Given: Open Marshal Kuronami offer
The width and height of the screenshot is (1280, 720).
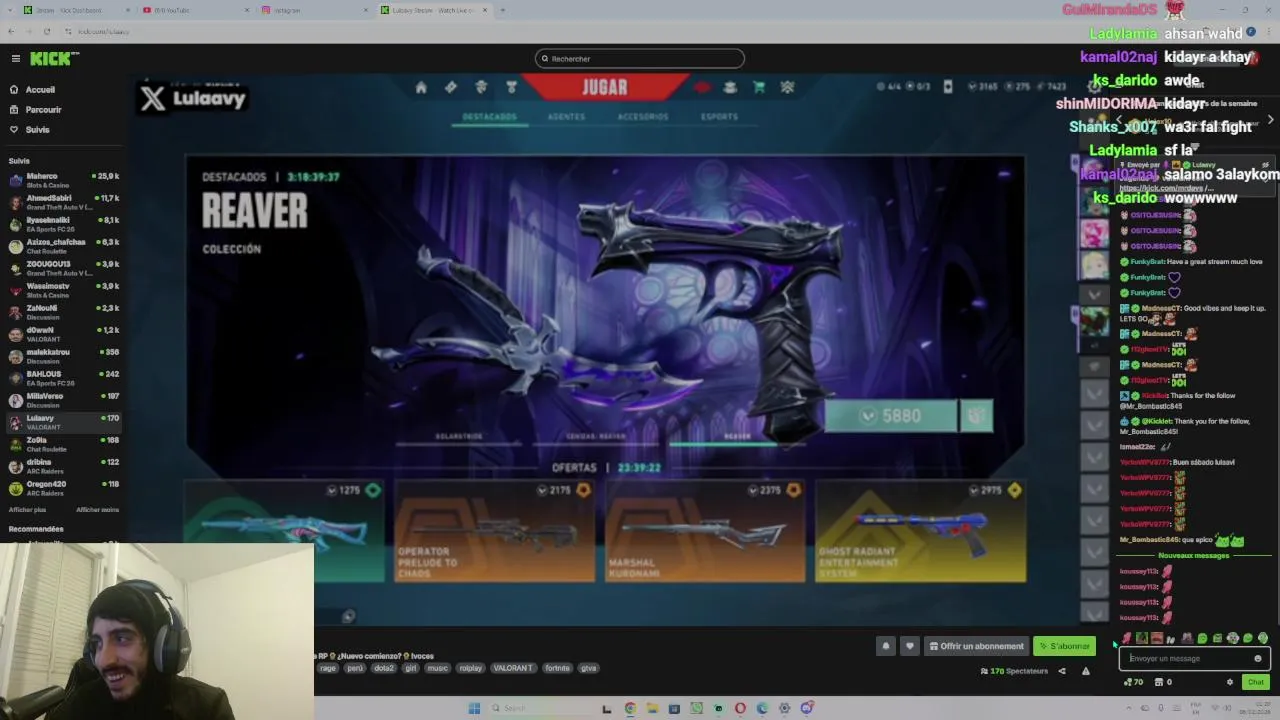Looking at the screenshot, I should point(705,531).
